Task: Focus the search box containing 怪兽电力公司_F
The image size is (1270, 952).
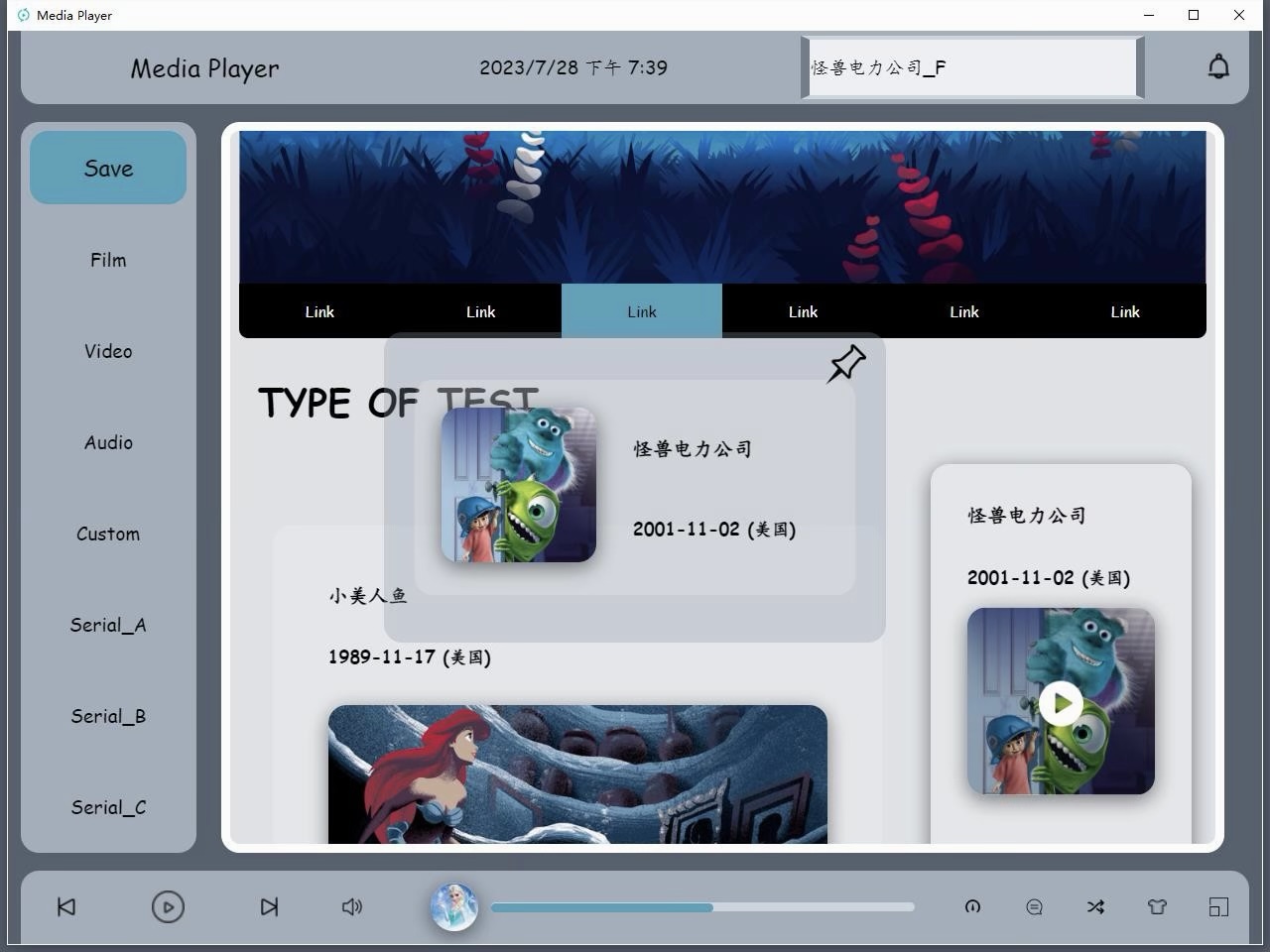Action: 972,67
